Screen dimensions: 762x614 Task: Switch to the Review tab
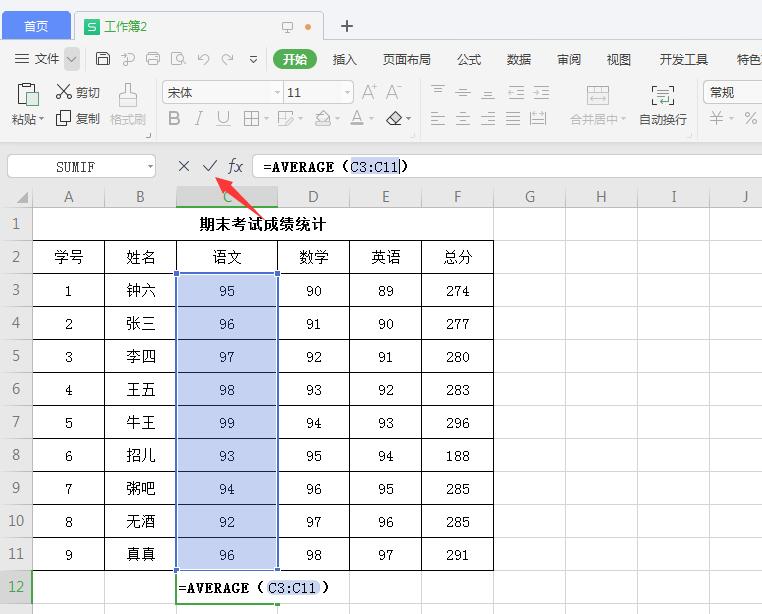(569, 59)
